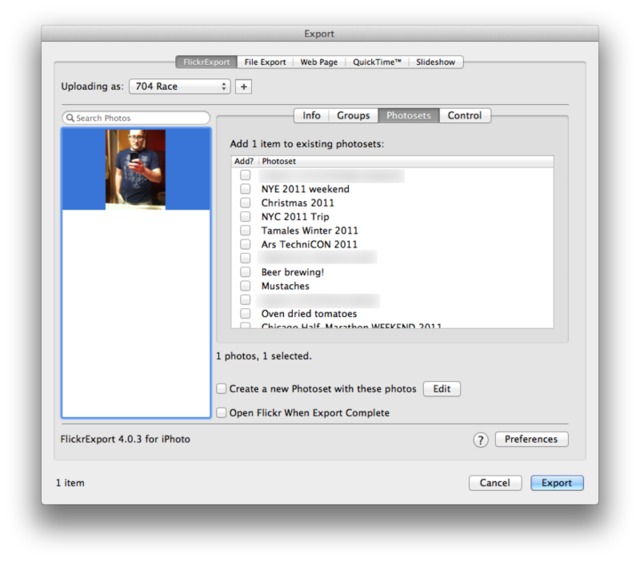Select the Tamales Winter 2011 row text
This screenshot has width=640, height=562.
point(309,231)
